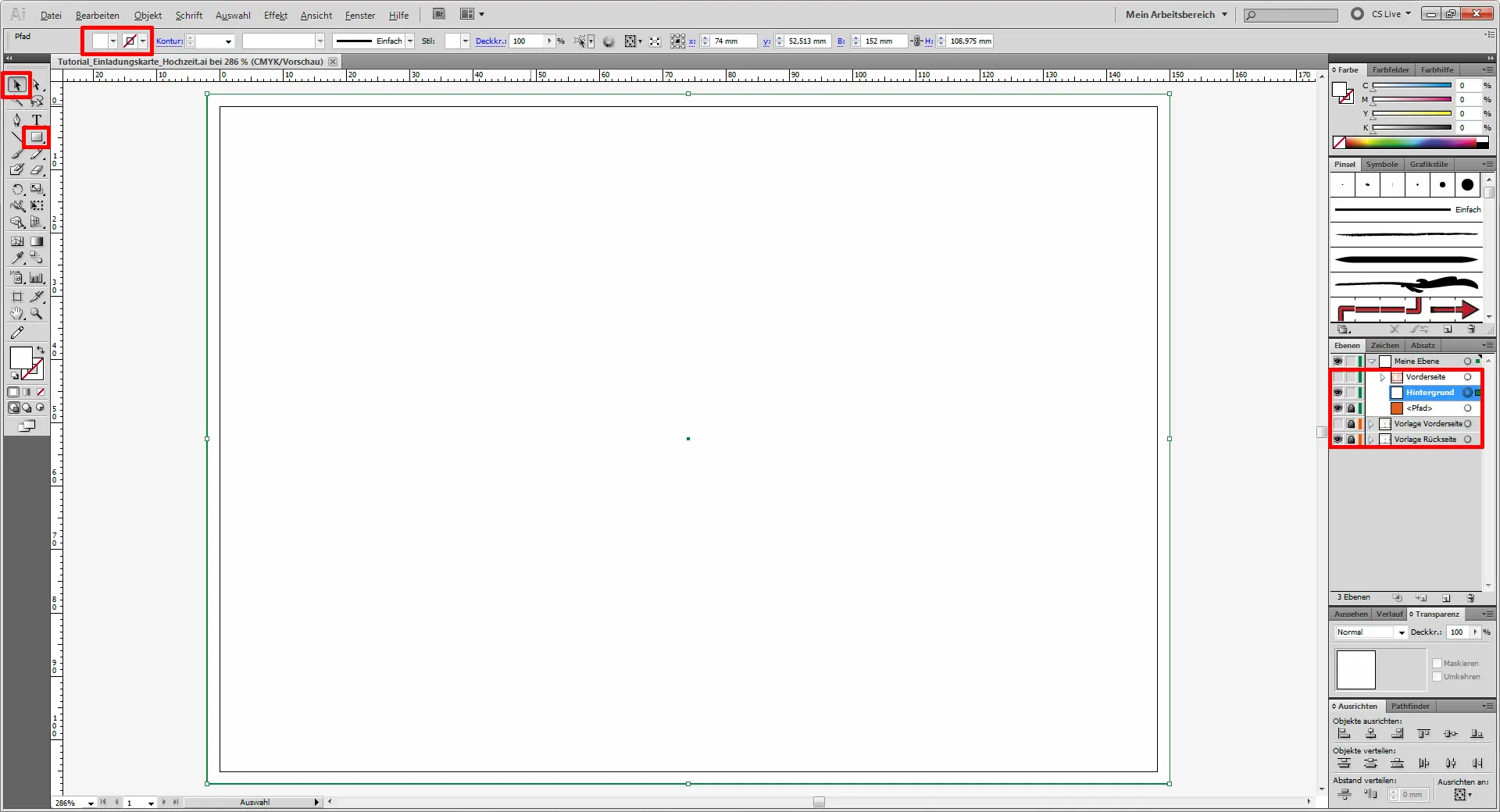This screenshot has width=1500, height=812.
Task: Select the Eyedropper tool
Action: point(16,257)
